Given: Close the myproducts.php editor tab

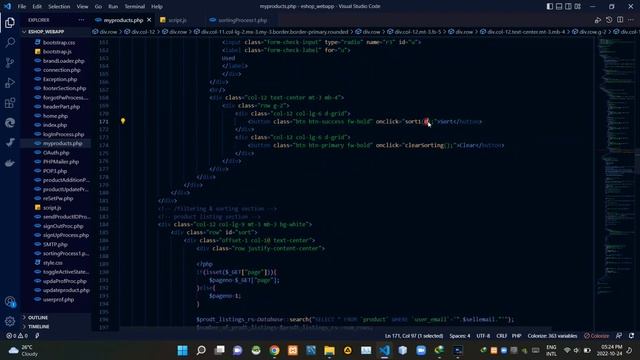Looking at the screenshot, I should tap(149, 20).
